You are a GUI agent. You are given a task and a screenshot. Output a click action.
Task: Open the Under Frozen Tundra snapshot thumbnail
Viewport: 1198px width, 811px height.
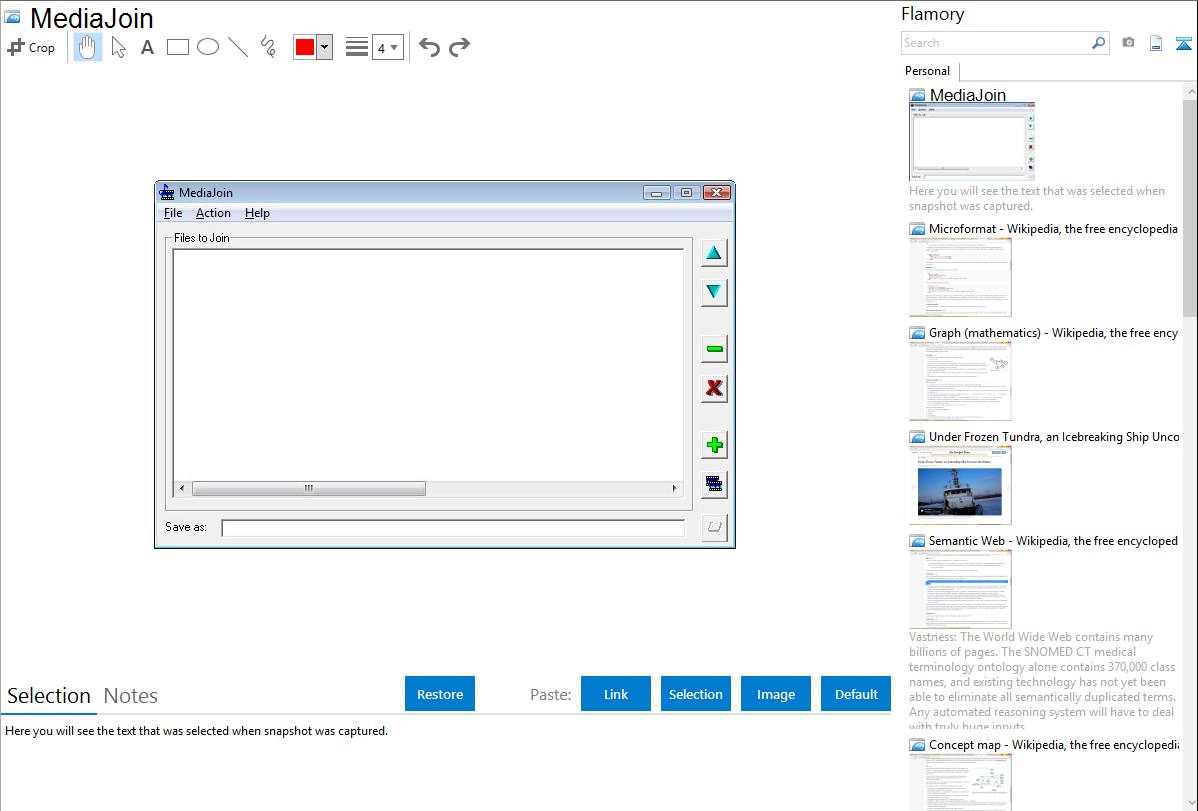[960, 485]
